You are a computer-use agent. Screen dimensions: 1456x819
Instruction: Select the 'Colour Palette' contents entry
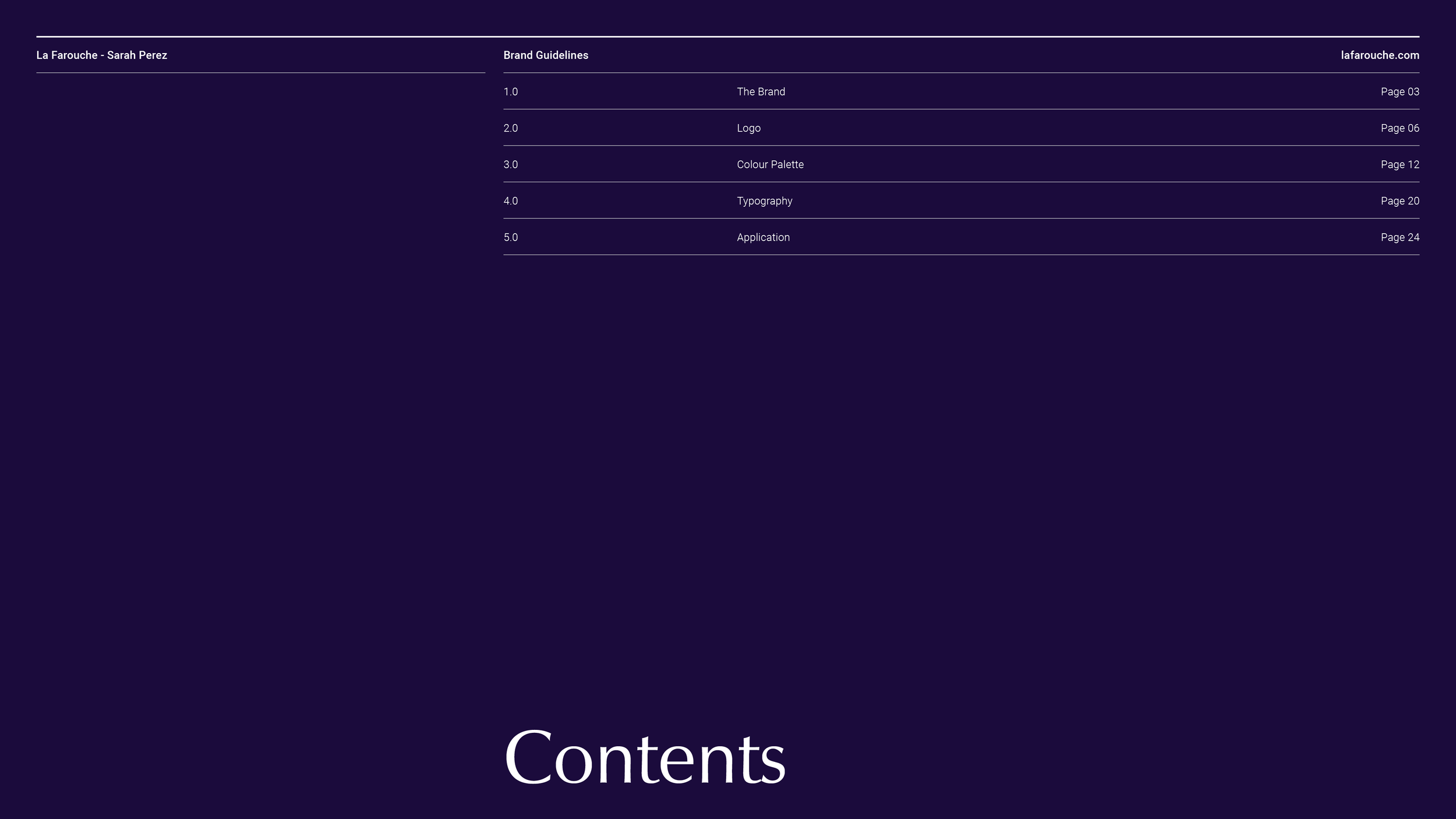click(x=770, y=164)
